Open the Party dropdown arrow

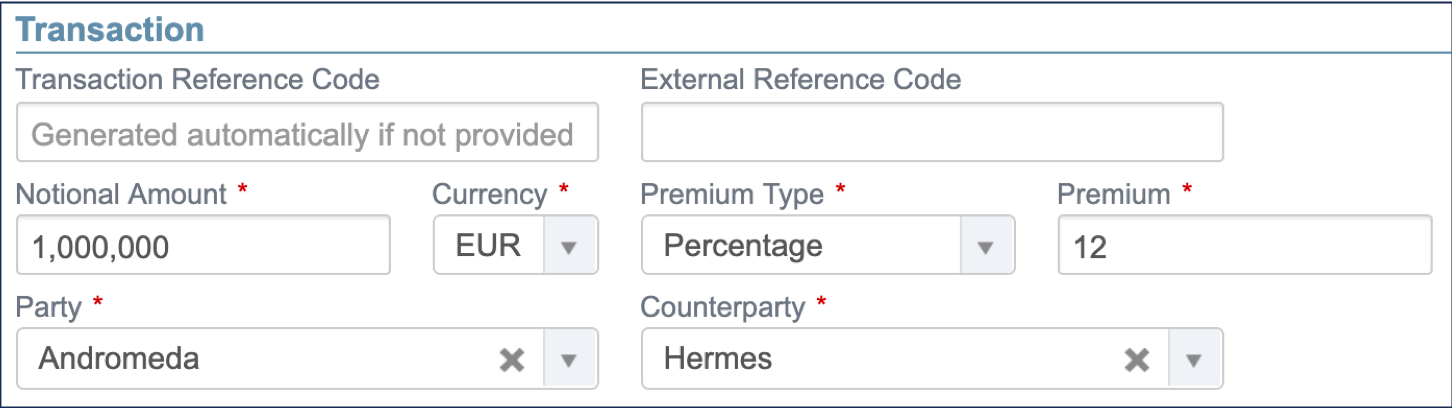coord(570,360)
